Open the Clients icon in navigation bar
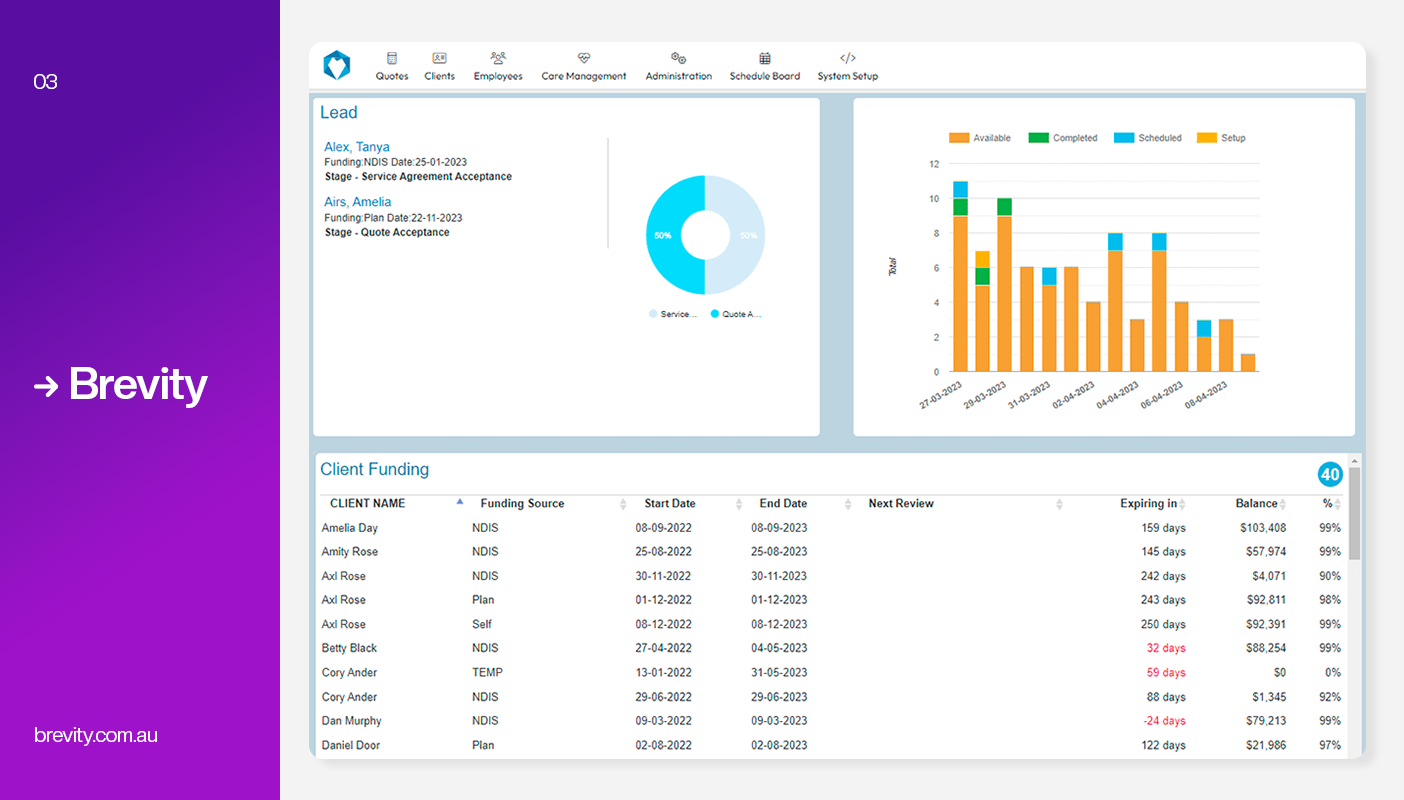This screenshot has width=1404, height=800. point(439,59)
